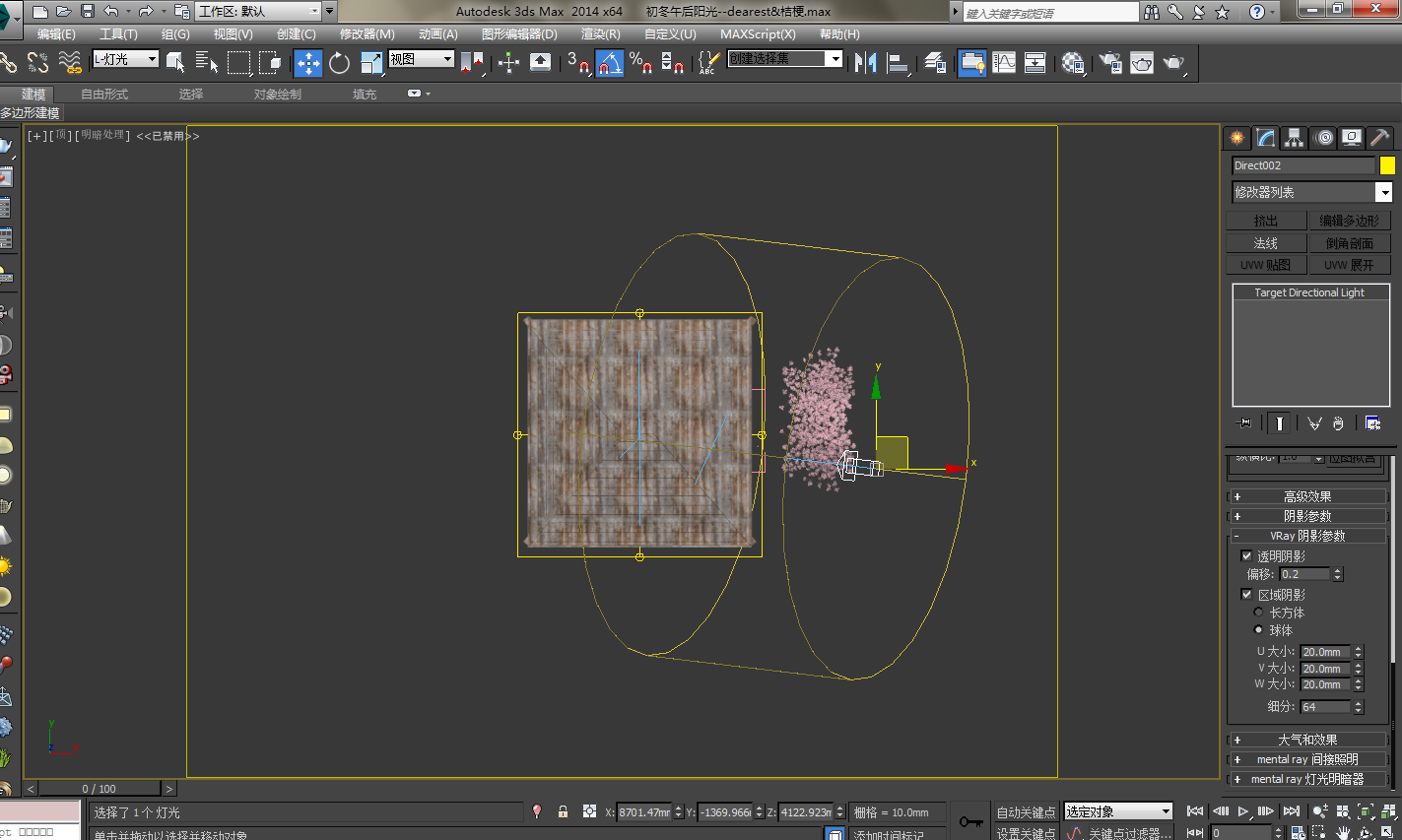Open Rendered Frame Window
Image resolution: width=1402 pixels, height=840 pixels.
(1142, 63)
